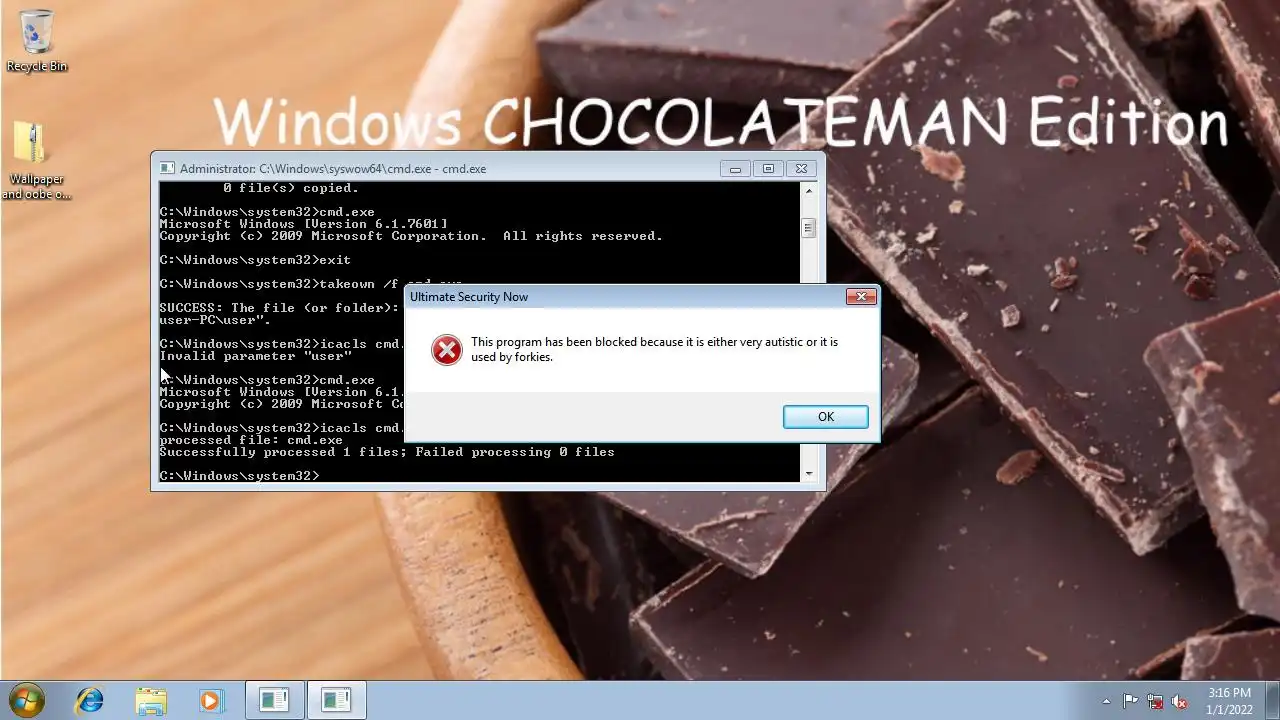Switch to the first cmd taskbar window
Image resolution: width=1280 pixels, height=720 pixels.
274,700
